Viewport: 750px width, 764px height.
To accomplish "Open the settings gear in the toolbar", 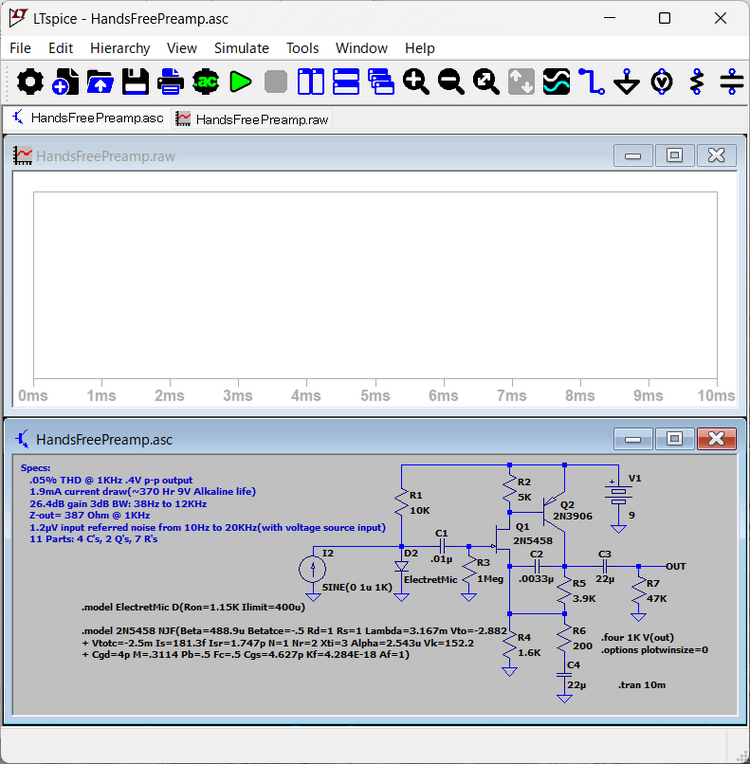I will tap(30, 82).
